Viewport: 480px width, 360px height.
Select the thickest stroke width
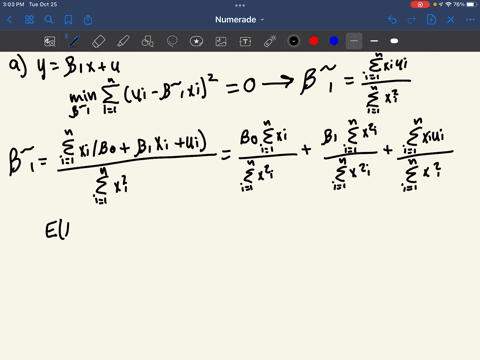coord(394,41)
